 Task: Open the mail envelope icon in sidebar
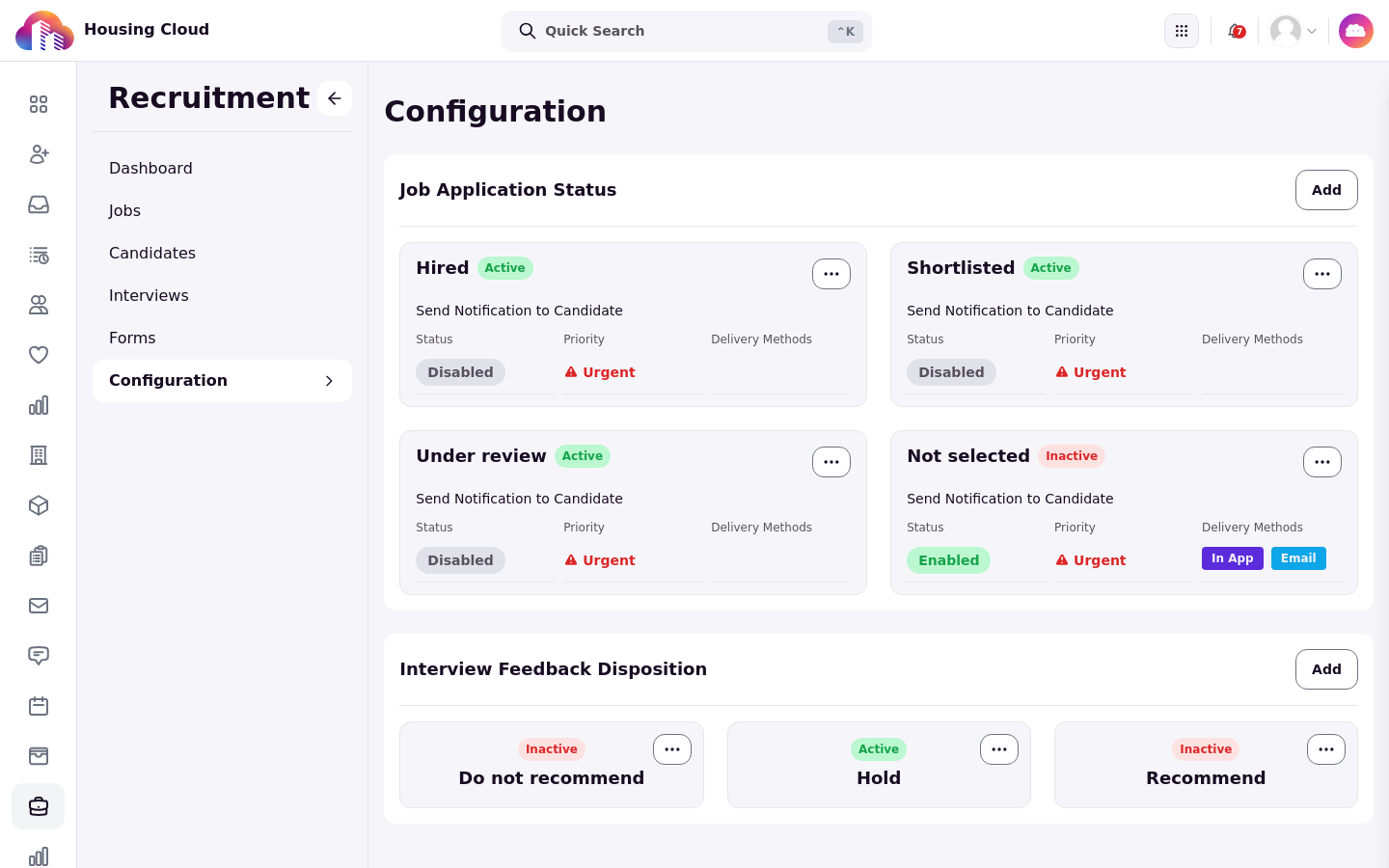point(39,606)
